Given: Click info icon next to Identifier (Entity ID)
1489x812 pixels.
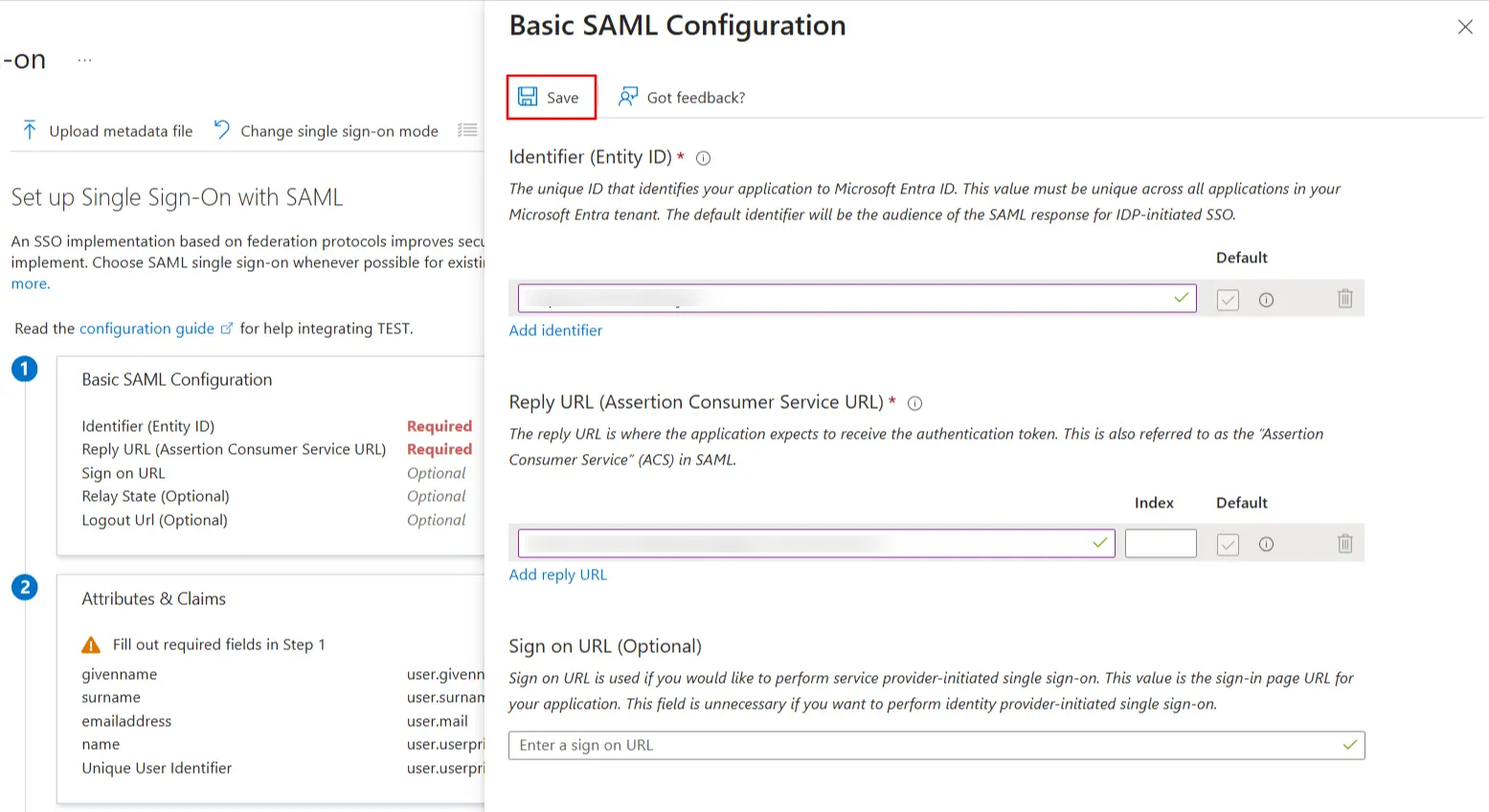Looking at the screenshot, I should [x=703, y=158].
